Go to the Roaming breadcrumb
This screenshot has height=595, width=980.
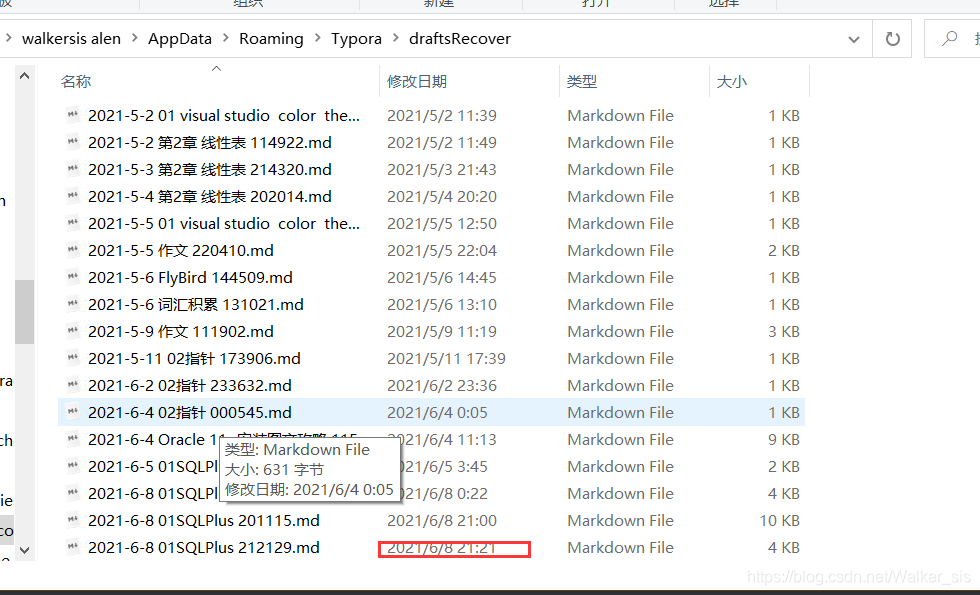pyautogui.click(x=271, y=39)
